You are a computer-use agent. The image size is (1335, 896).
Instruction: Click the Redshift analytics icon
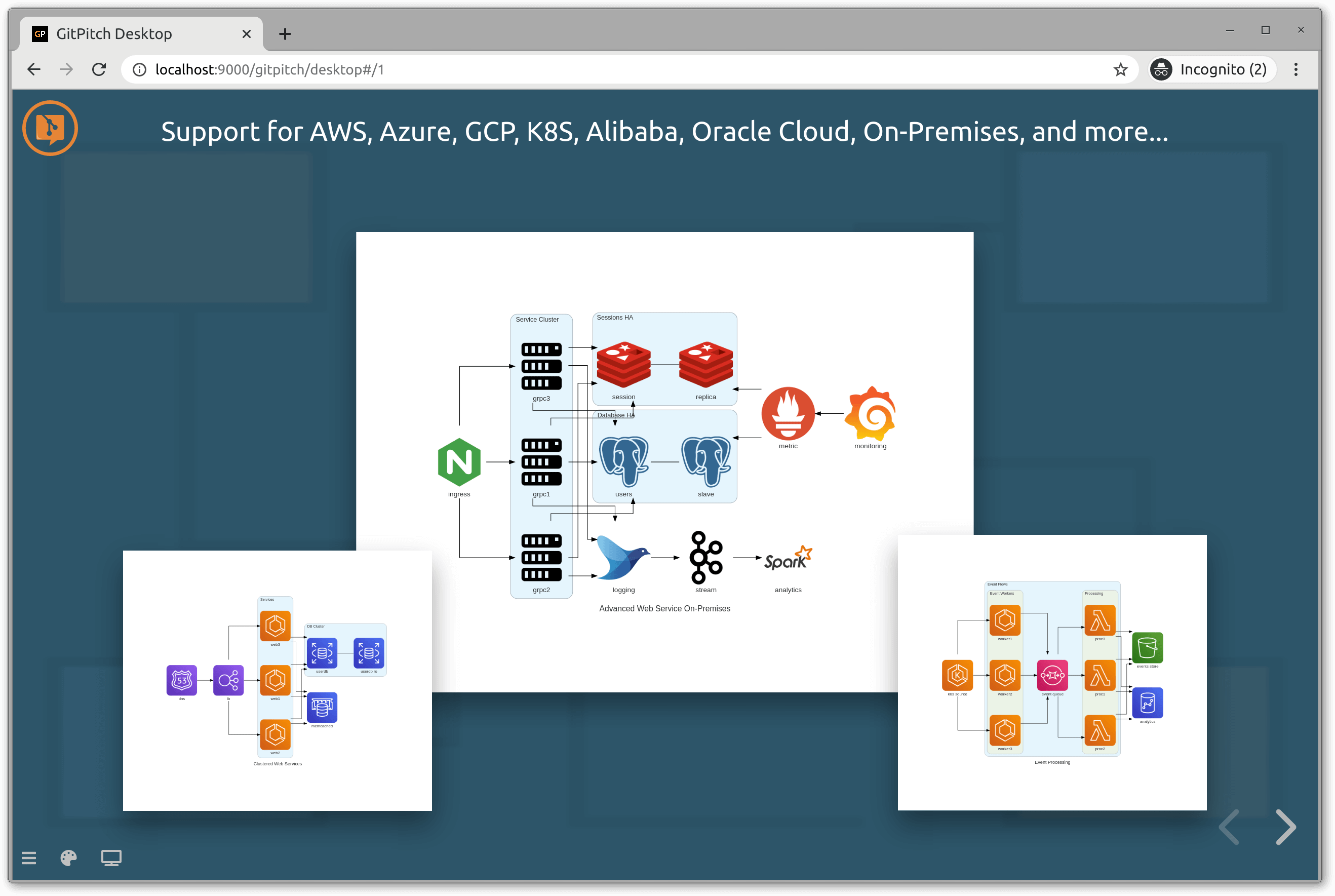[x=1147, y=703]
